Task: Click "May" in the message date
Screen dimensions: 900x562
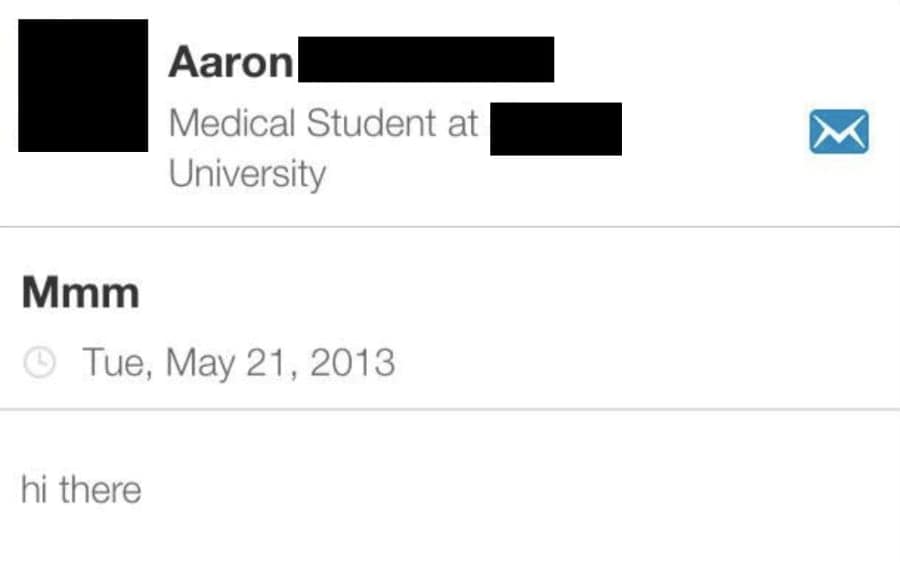Action: 200,364
